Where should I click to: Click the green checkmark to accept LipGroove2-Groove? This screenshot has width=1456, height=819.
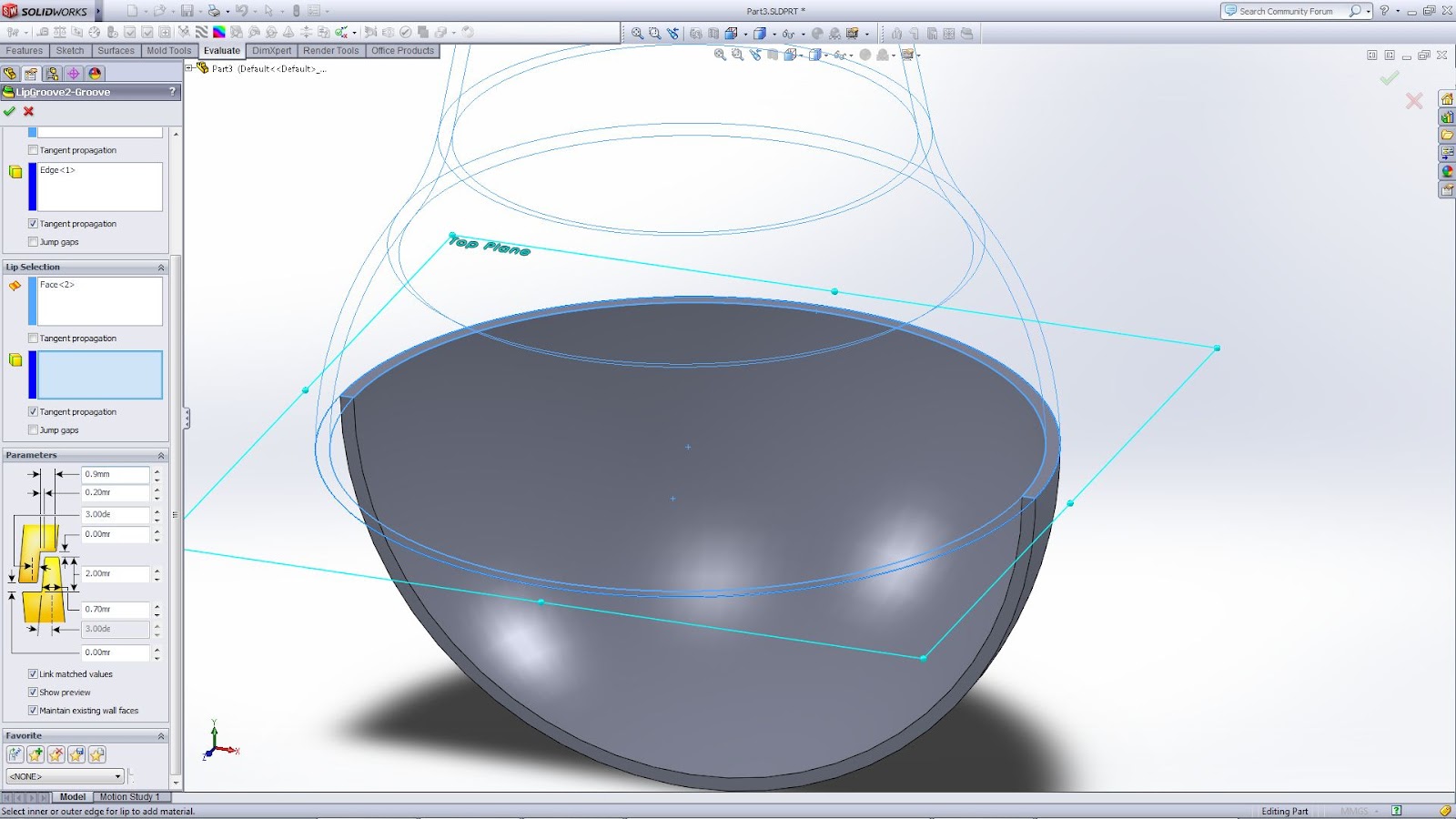pos(11,112)
